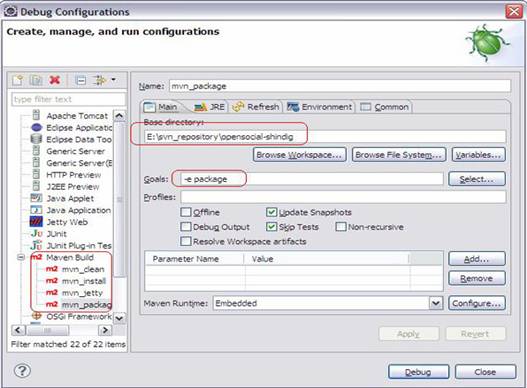
Task: Click the Name field with mvn_package
Action: (340, 86)
